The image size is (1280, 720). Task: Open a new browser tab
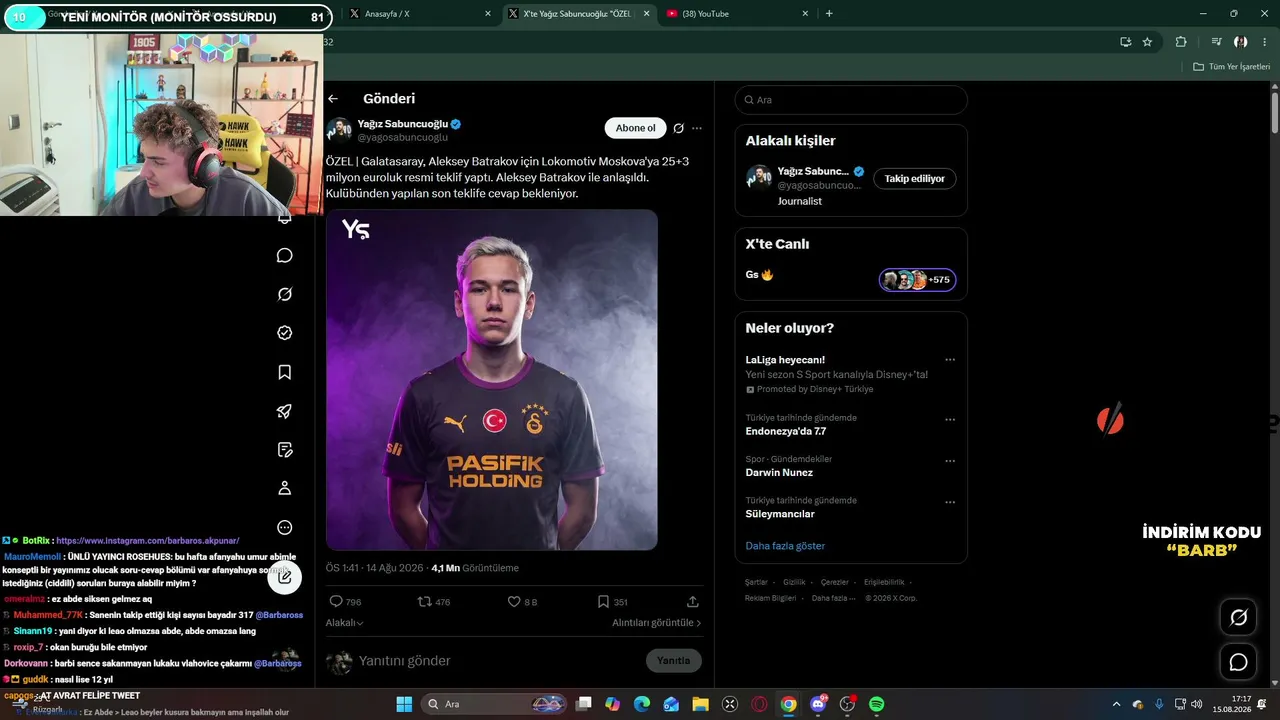[829, 14]
